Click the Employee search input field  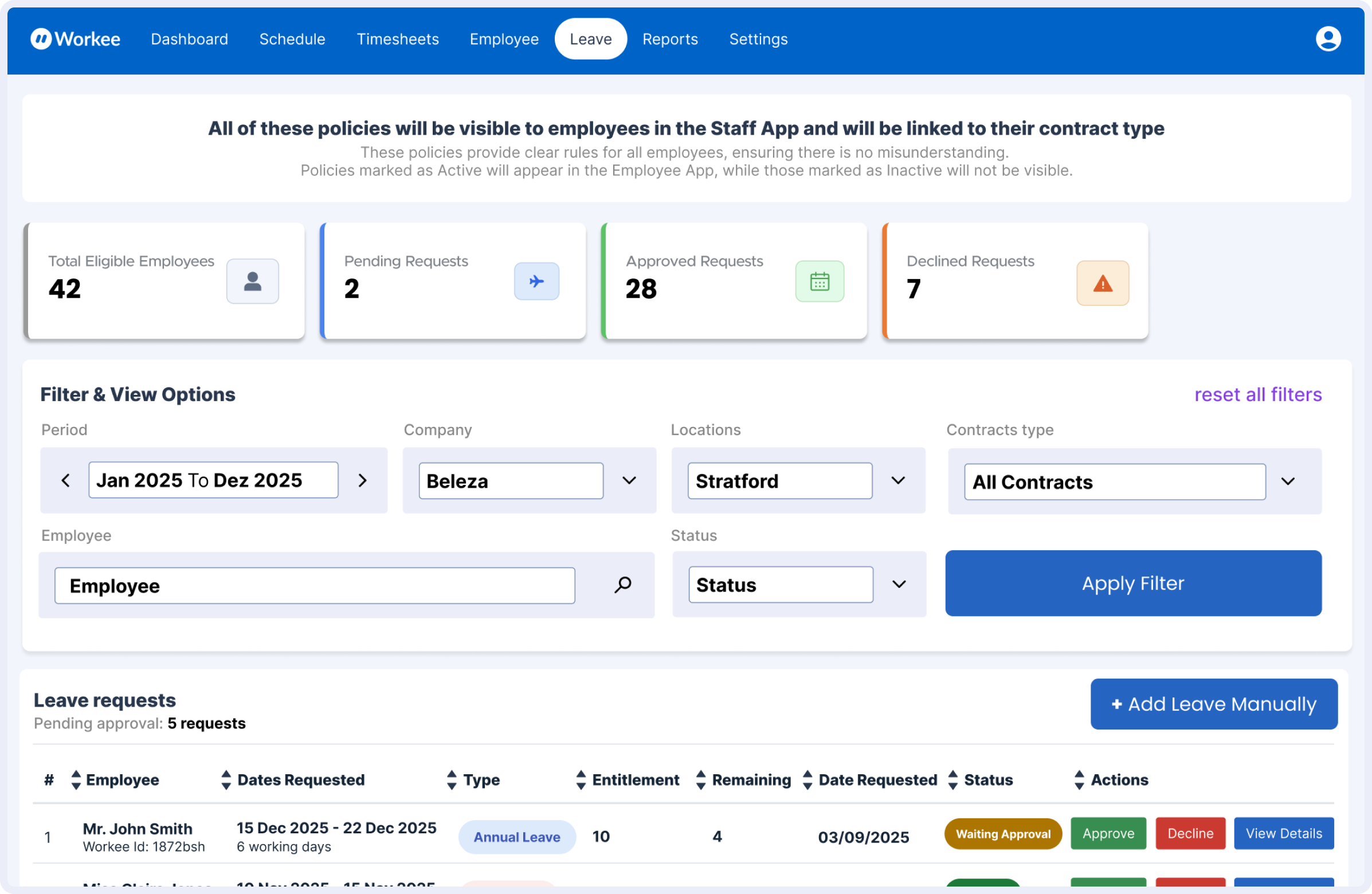coord(315,586)
